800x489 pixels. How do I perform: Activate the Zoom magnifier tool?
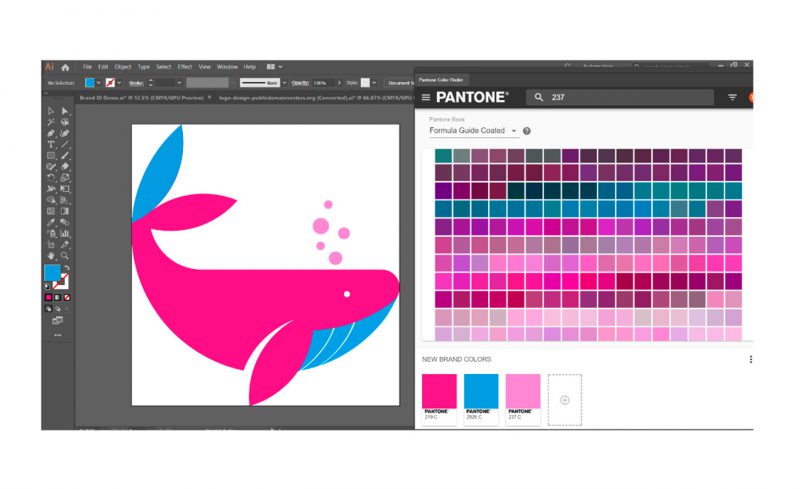pyautogui.click(x=65, y=256)
